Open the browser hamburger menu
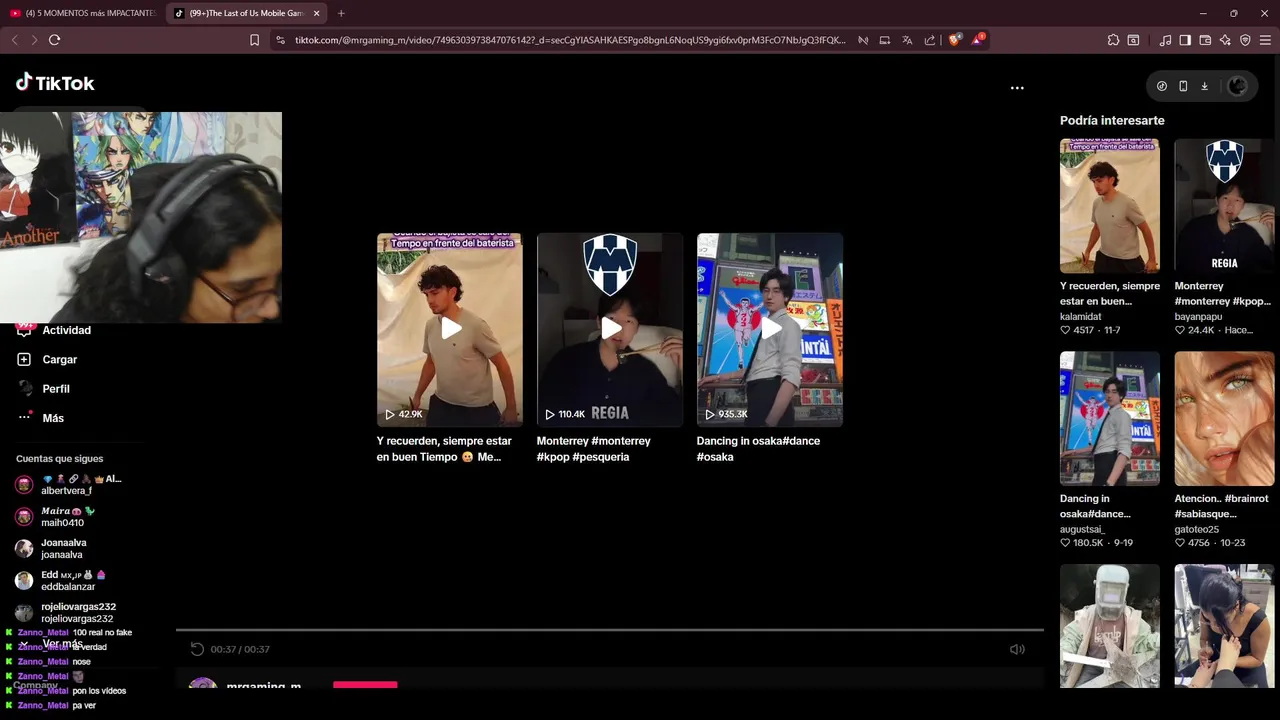 click(x=1265, y=40)
